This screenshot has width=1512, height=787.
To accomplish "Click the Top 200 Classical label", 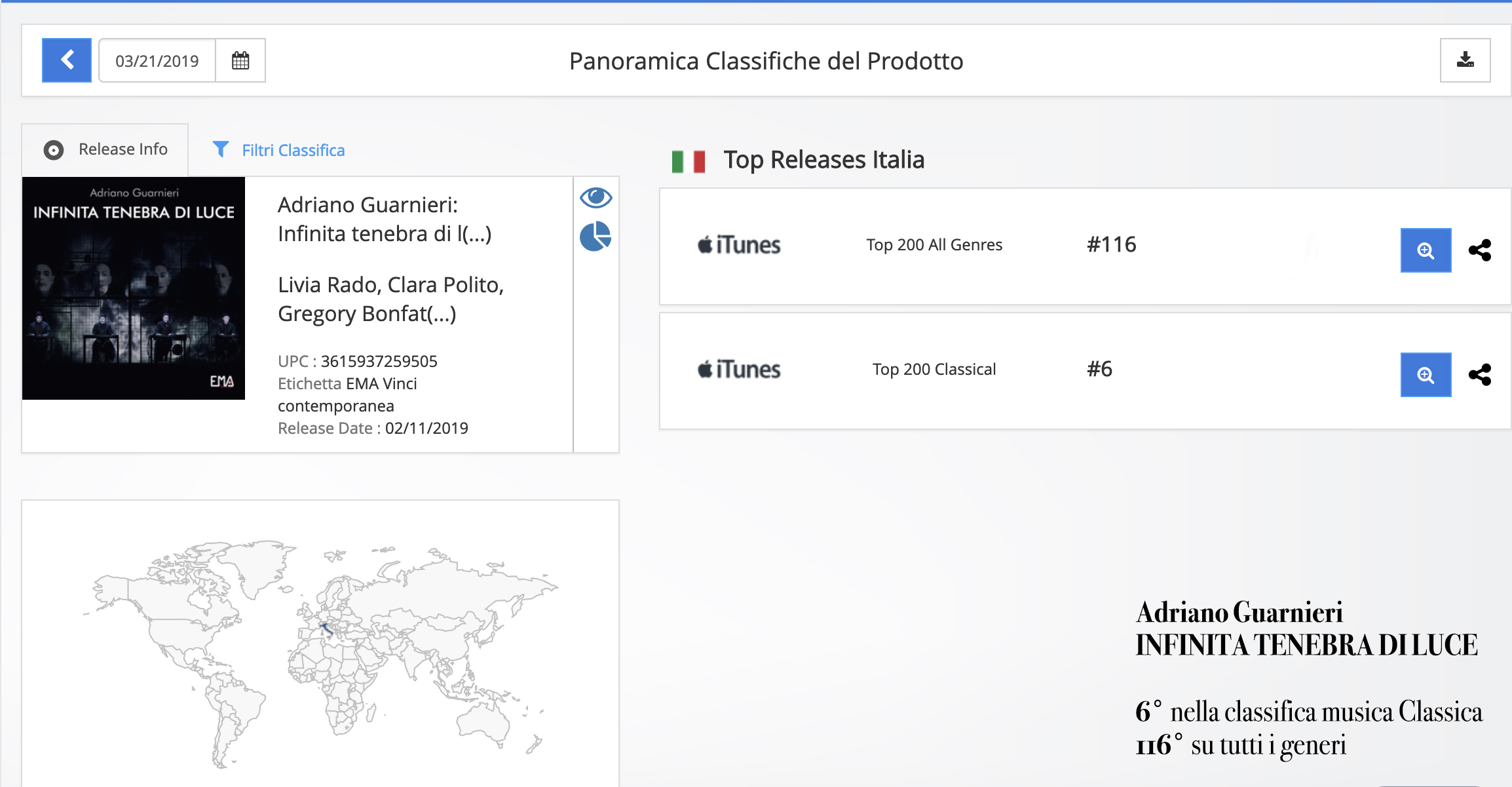I will [934, 369].
